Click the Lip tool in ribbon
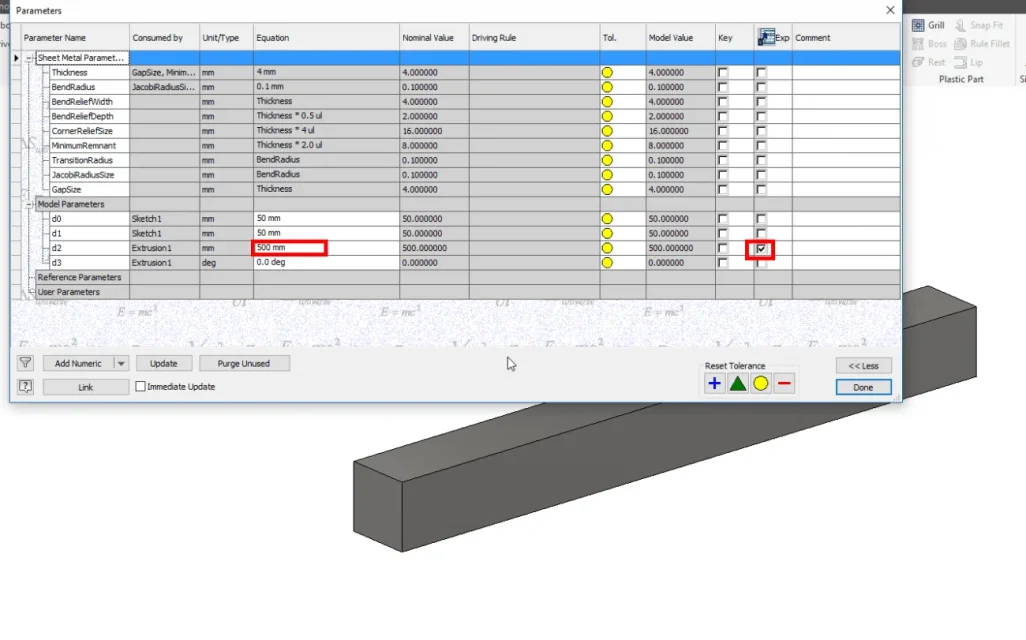Image resolution: width=1026 pixels, height=640 pixels. [969, 62]
